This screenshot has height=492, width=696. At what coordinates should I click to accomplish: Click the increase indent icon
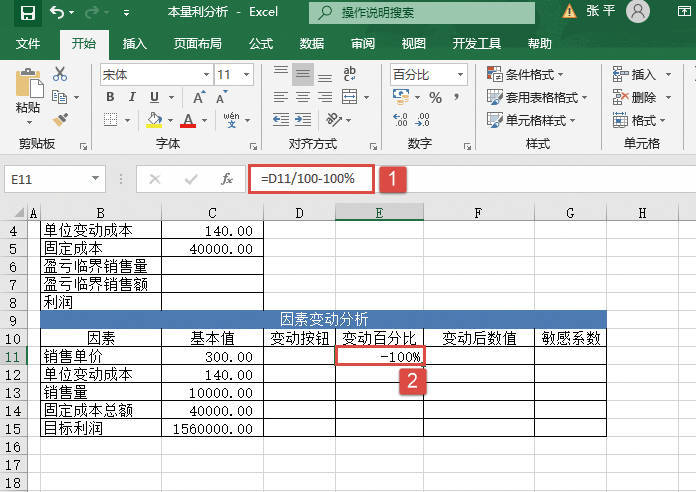pos(303,119)
